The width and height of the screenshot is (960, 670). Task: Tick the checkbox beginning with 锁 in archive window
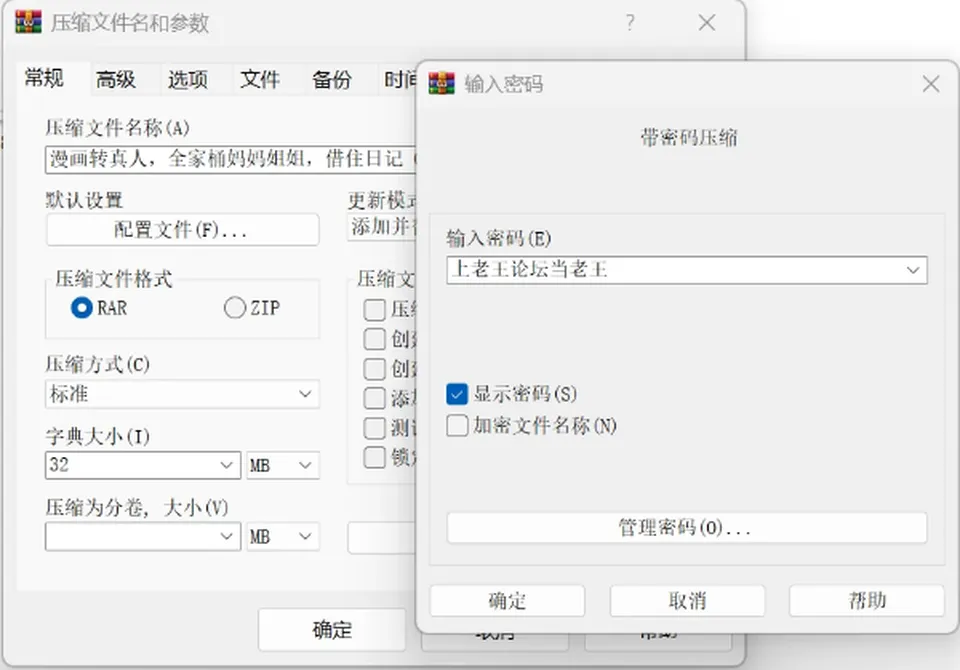pyautogui.click(x=374, y=457)
